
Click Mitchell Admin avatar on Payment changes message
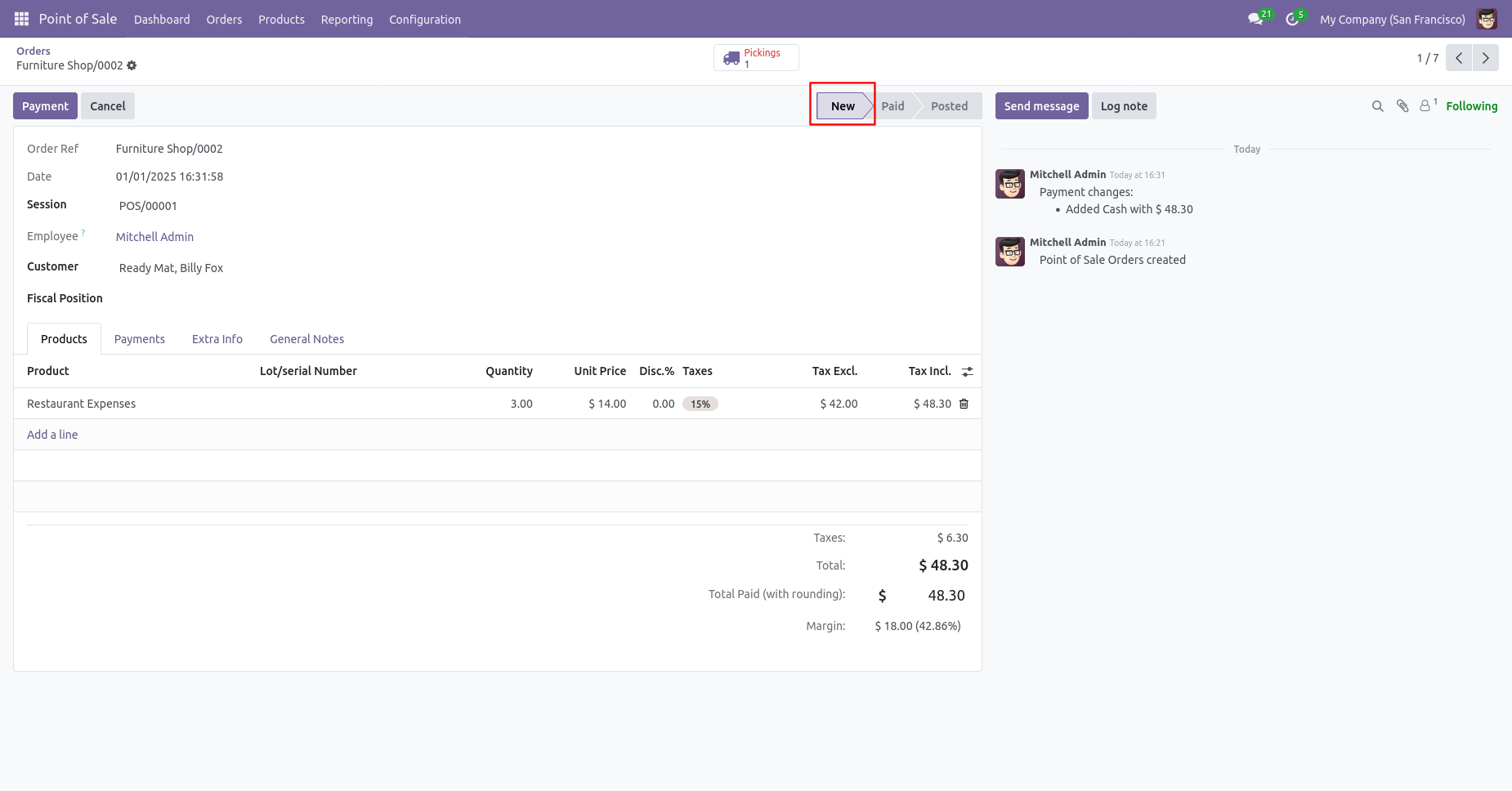click(1010, 184)
